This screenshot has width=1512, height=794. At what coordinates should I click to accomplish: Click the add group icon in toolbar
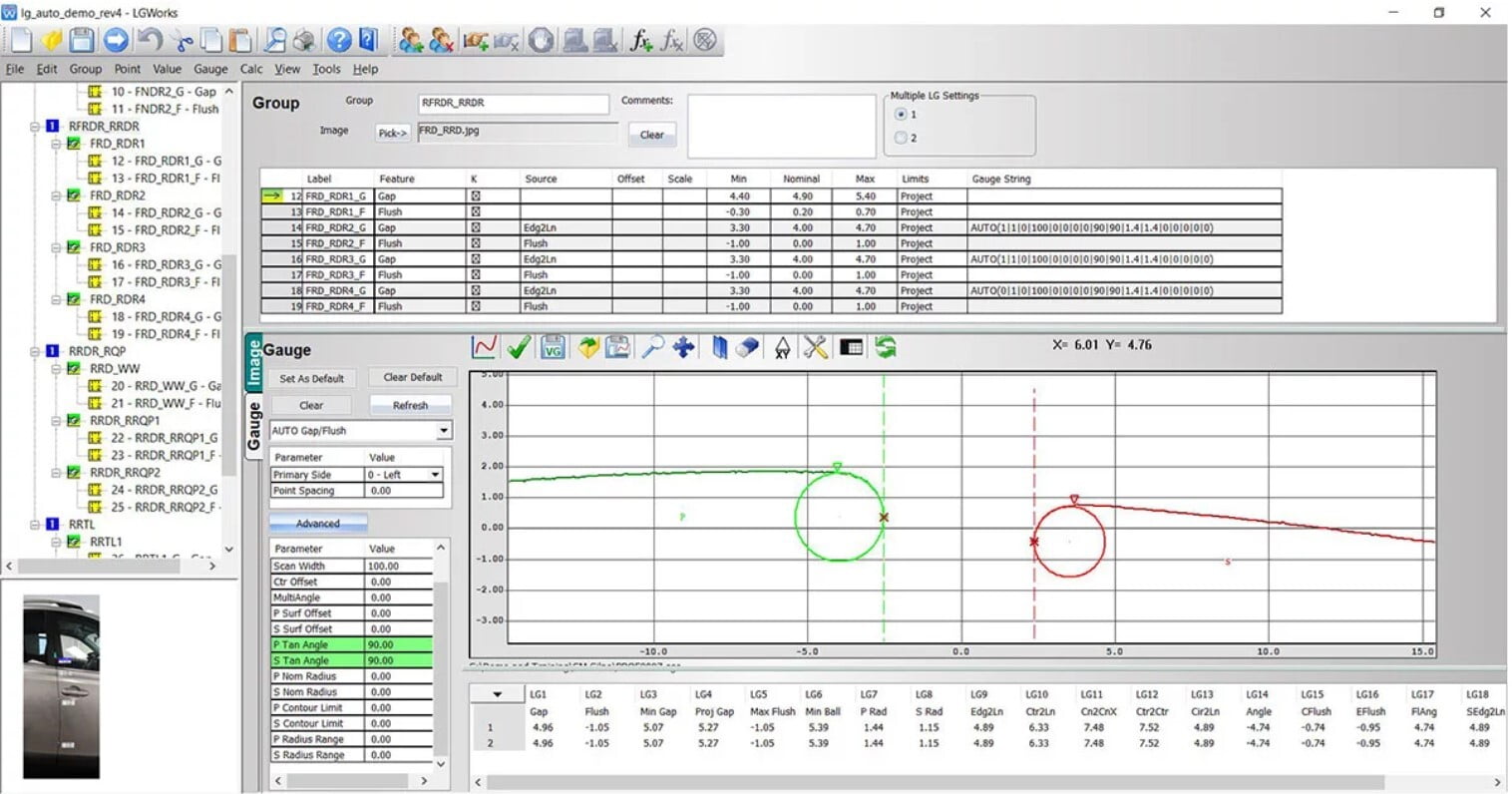[410, 41]
